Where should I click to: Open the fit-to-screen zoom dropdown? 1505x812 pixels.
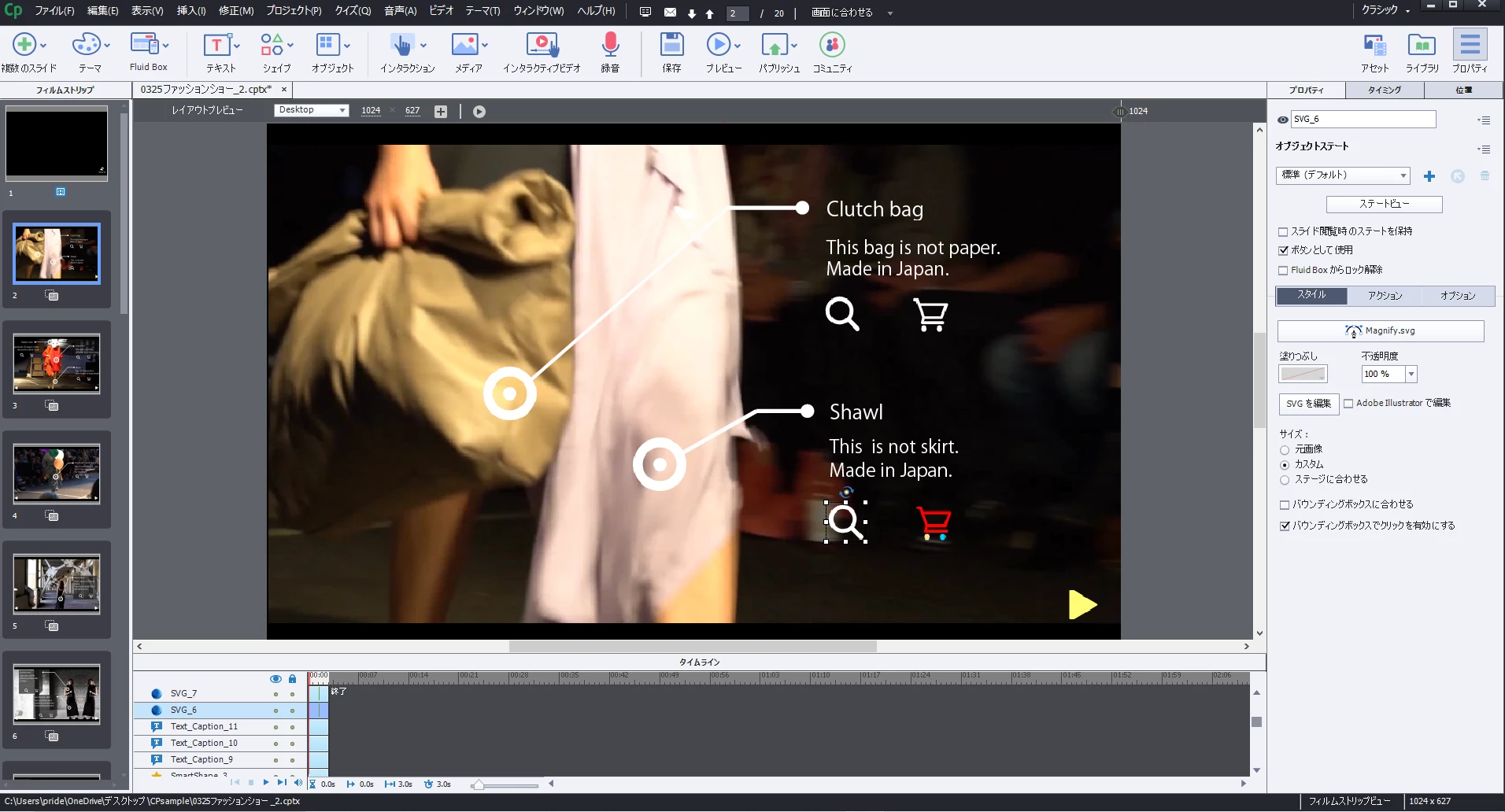852,13
